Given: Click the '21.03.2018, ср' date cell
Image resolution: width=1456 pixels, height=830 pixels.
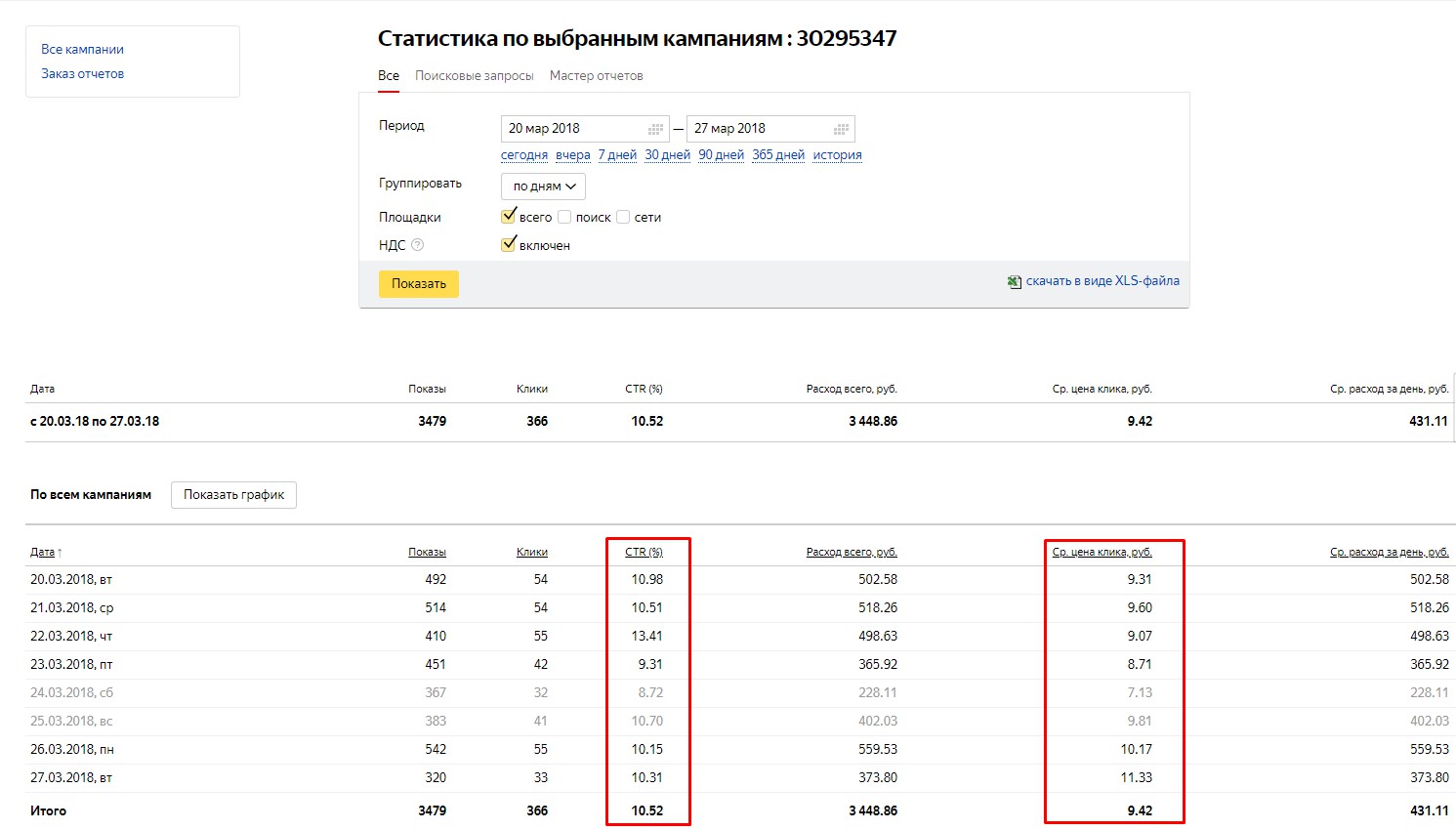Looking at the screenshot, I should click(72, 608).
